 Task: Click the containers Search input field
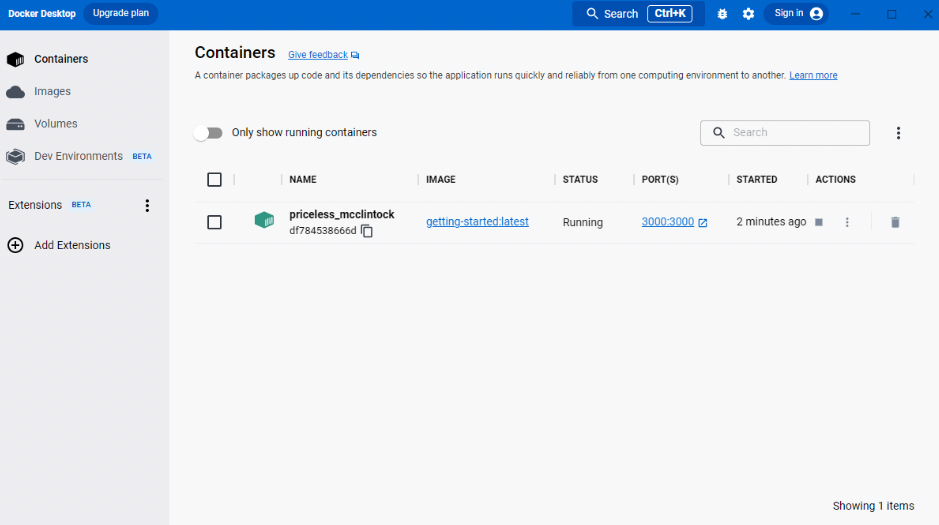coord(784,133)
